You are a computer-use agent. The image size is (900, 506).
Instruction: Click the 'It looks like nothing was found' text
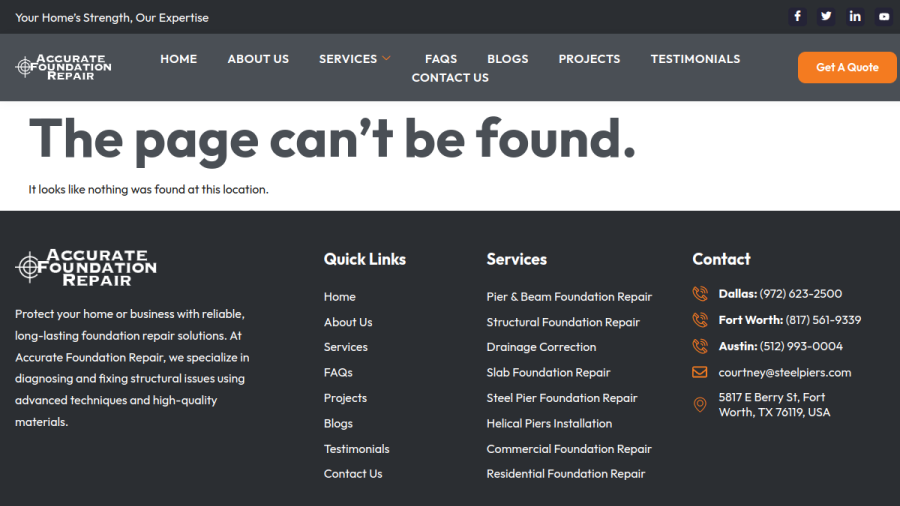point(149,189)
